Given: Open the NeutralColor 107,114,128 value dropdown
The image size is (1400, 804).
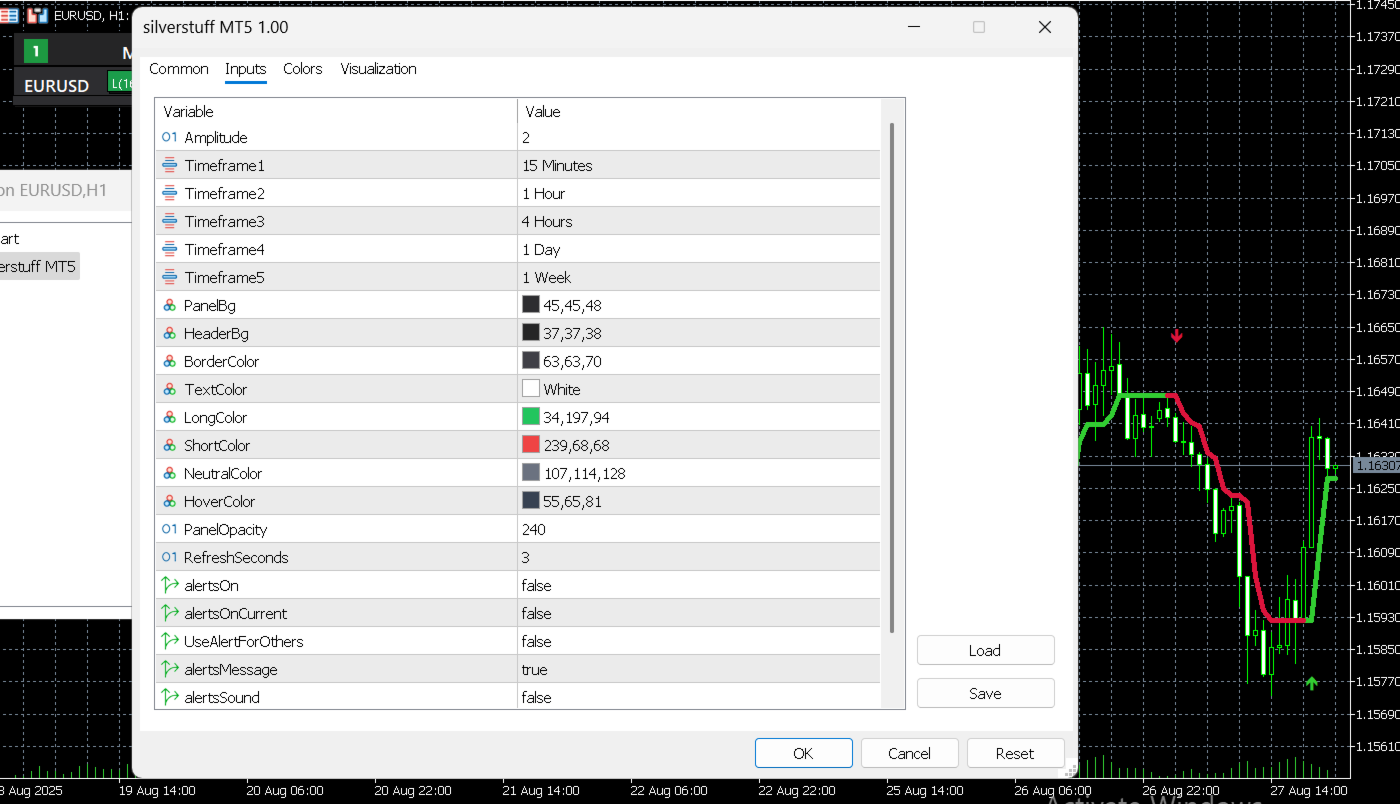Looking at the screenshot, I should coord(698,473).
